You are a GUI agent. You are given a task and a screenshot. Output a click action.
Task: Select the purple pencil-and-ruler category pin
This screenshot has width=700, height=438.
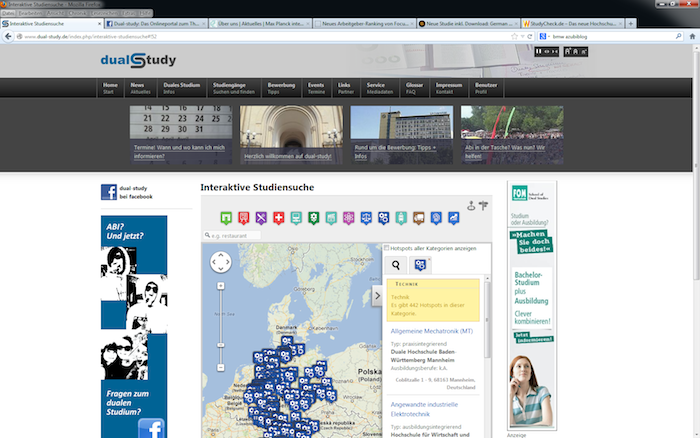point(261,218)
